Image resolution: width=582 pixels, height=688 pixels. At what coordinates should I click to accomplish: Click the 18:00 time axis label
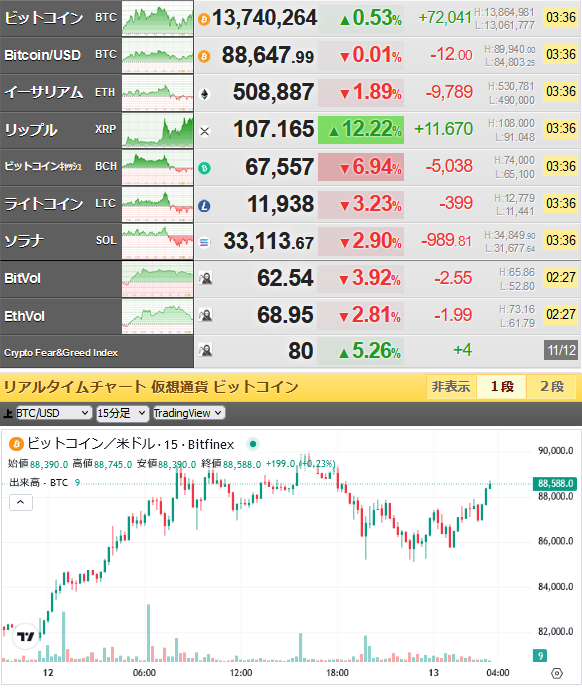[337, 673]
